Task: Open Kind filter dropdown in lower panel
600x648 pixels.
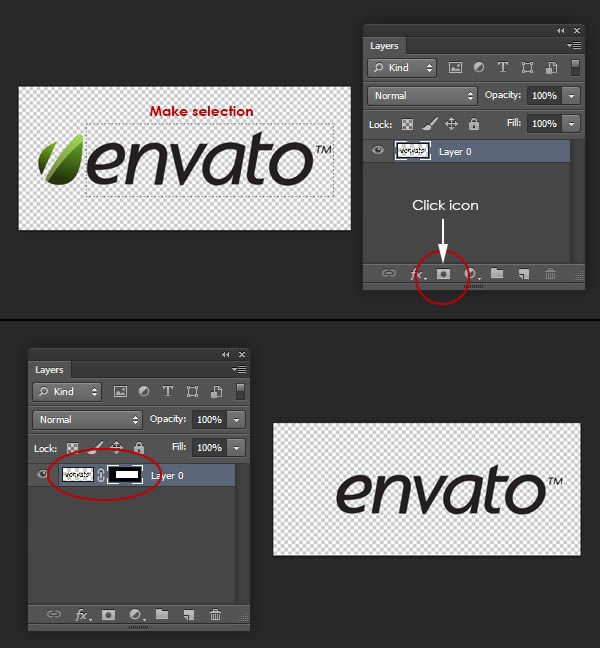Action: [x=67, y=392]
